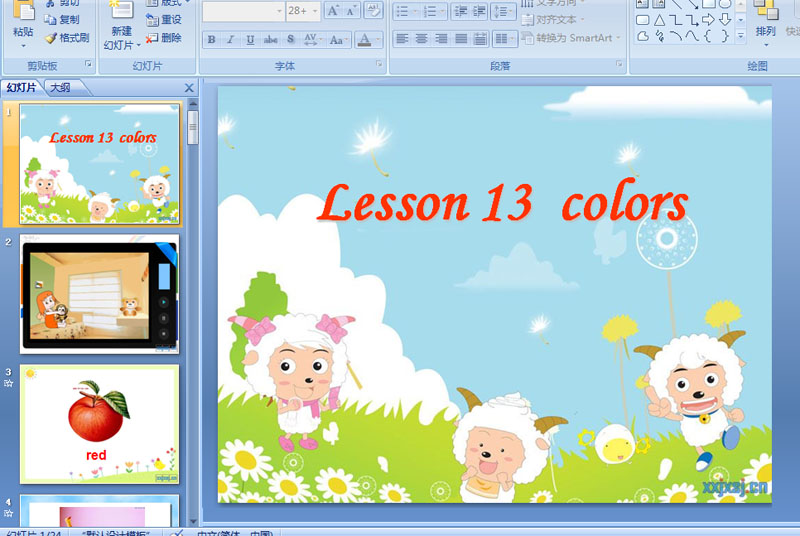Viewport: 800px width, 536px height.
Task: Select the down block arrow shape
Action: tap(725, 20)
